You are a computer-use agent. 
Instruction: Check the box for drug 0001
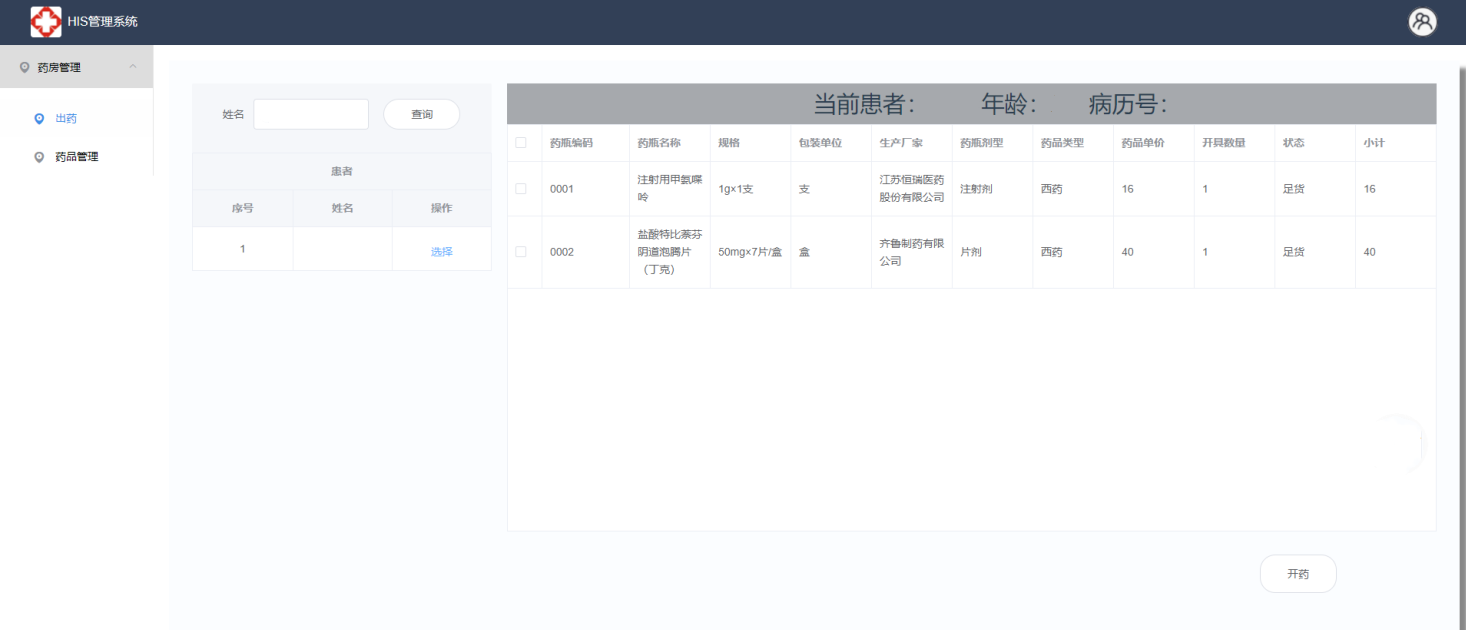click(x=521, y=189)
